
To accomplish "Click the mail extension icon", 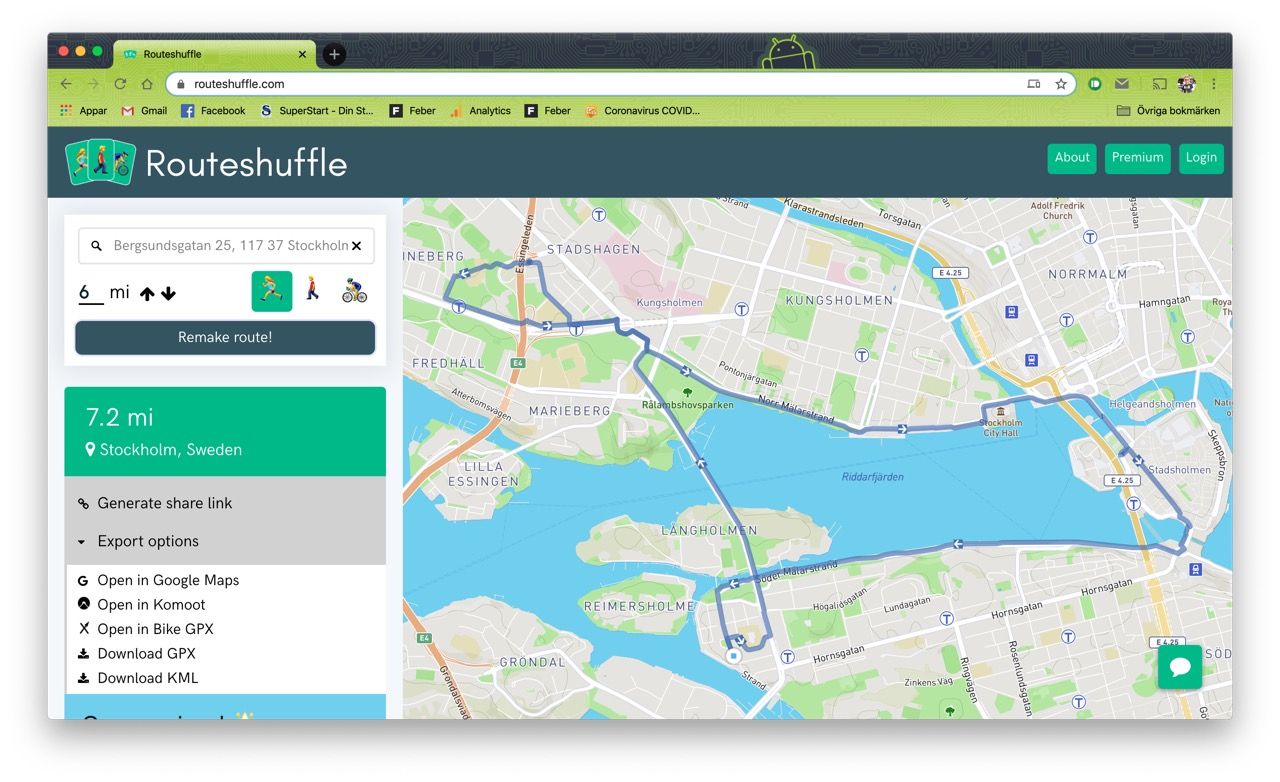I will [1122, 84].
